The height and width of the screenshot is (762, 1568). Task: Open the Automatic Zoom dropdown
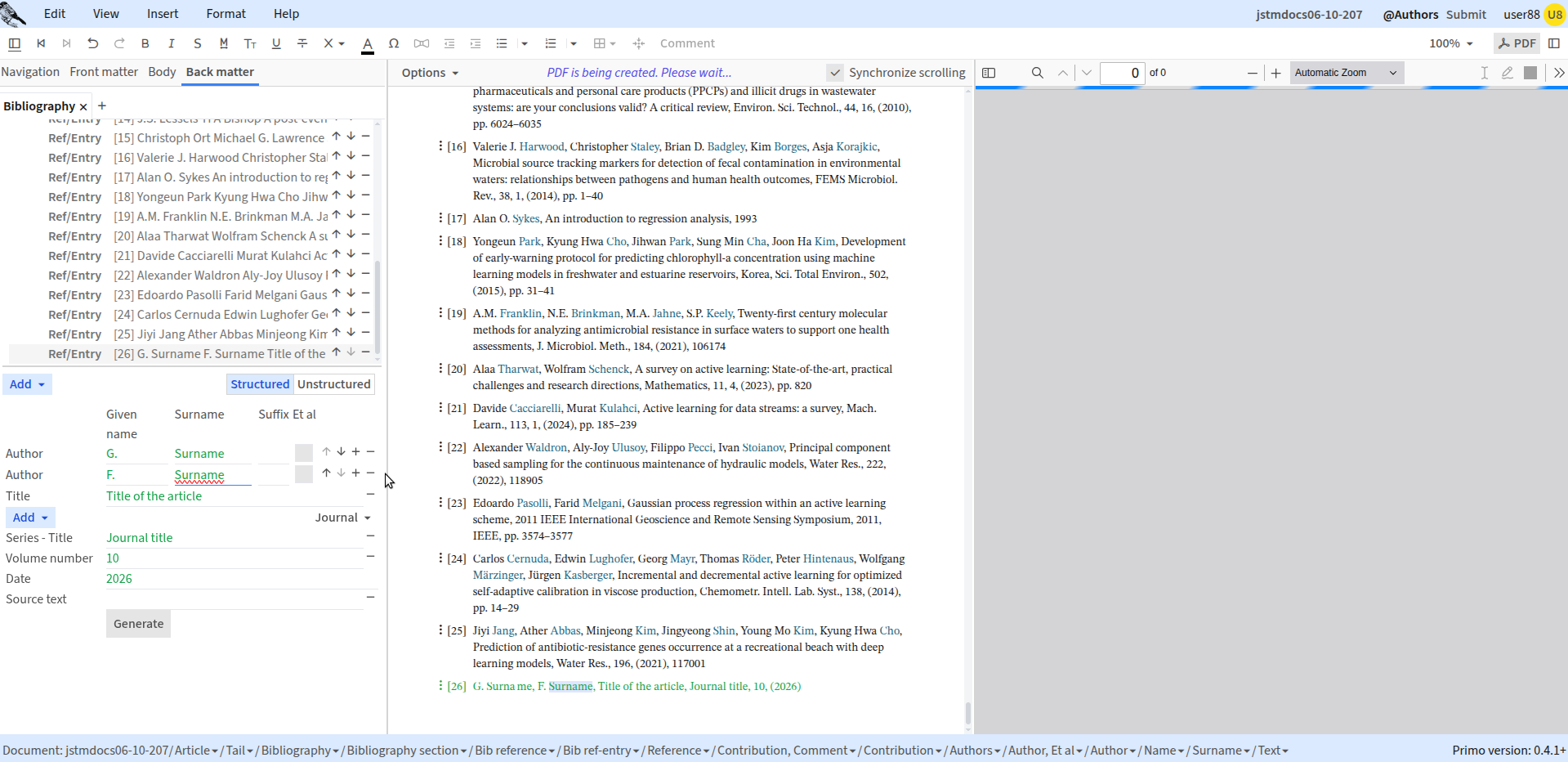(x=1346, y=73)
